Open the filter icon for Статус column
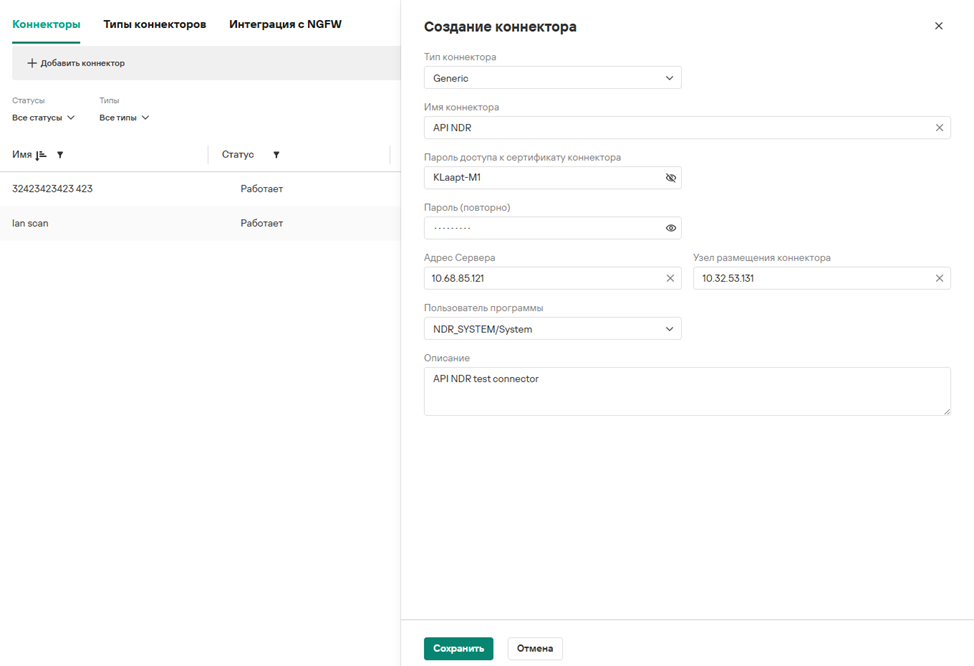The image size is (974, 666). [x=276, y=155]
